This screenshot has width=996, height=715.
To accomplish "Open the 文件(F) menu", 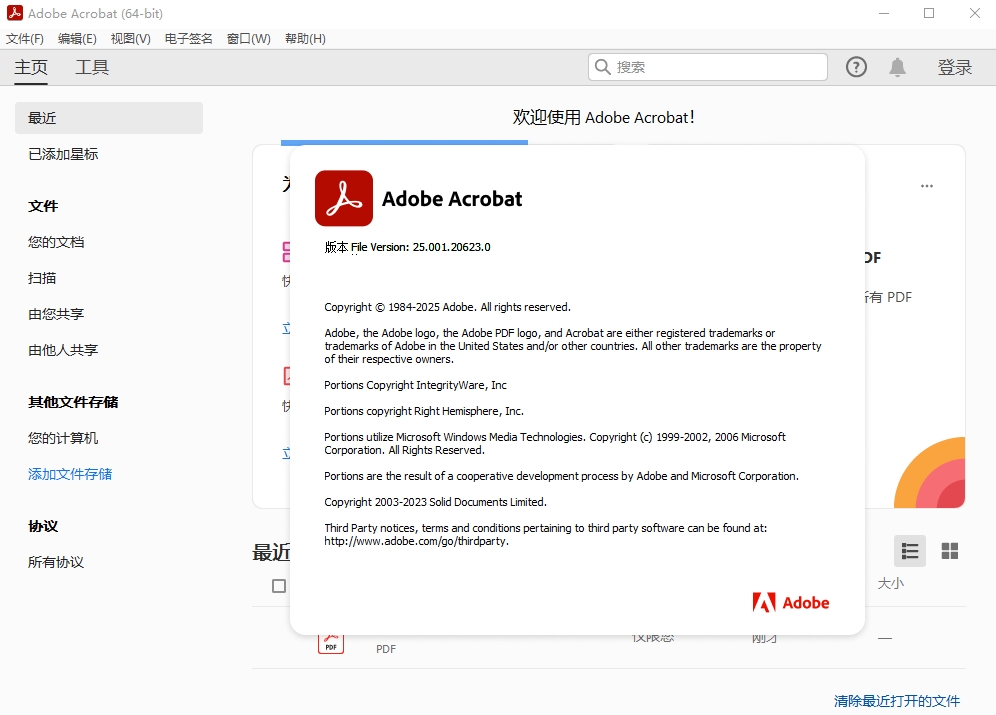I will coord(25,39).
